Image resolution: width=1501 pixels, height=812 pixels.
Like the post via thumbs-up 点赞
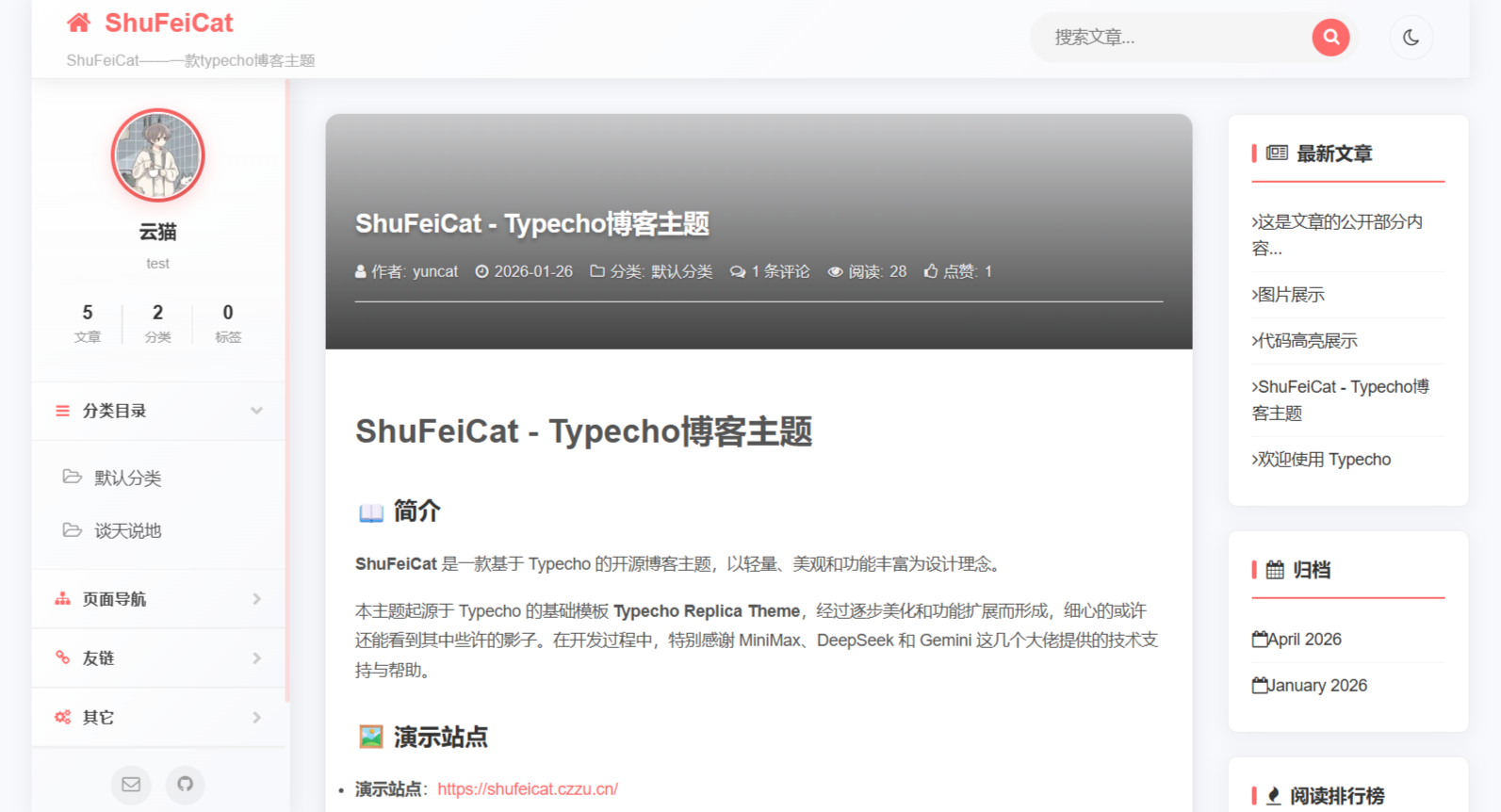click(x=957, y=271)
